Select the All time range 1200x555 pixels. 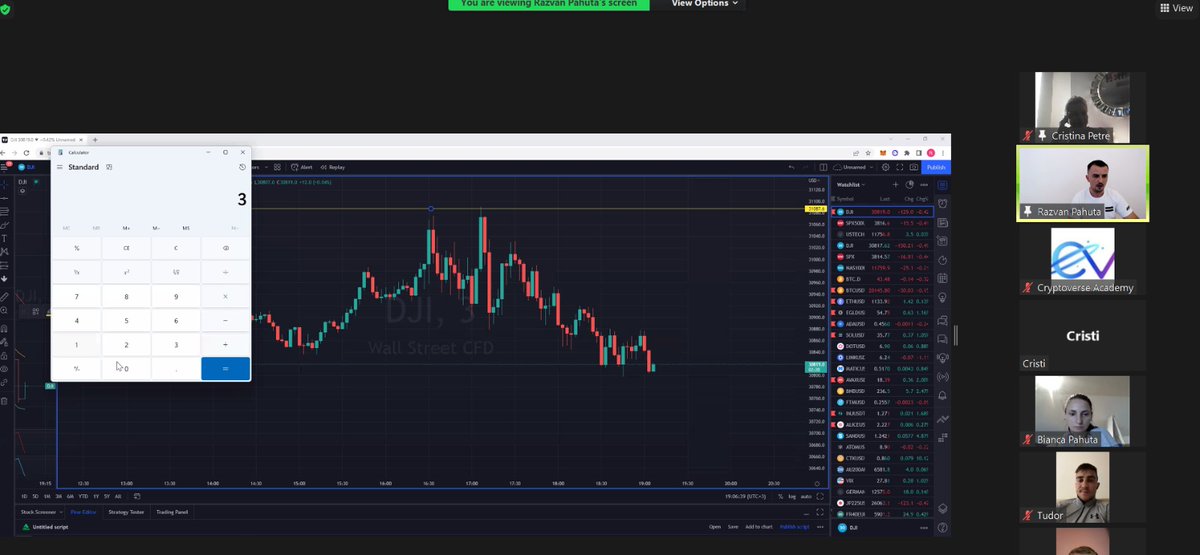point(118,496)
